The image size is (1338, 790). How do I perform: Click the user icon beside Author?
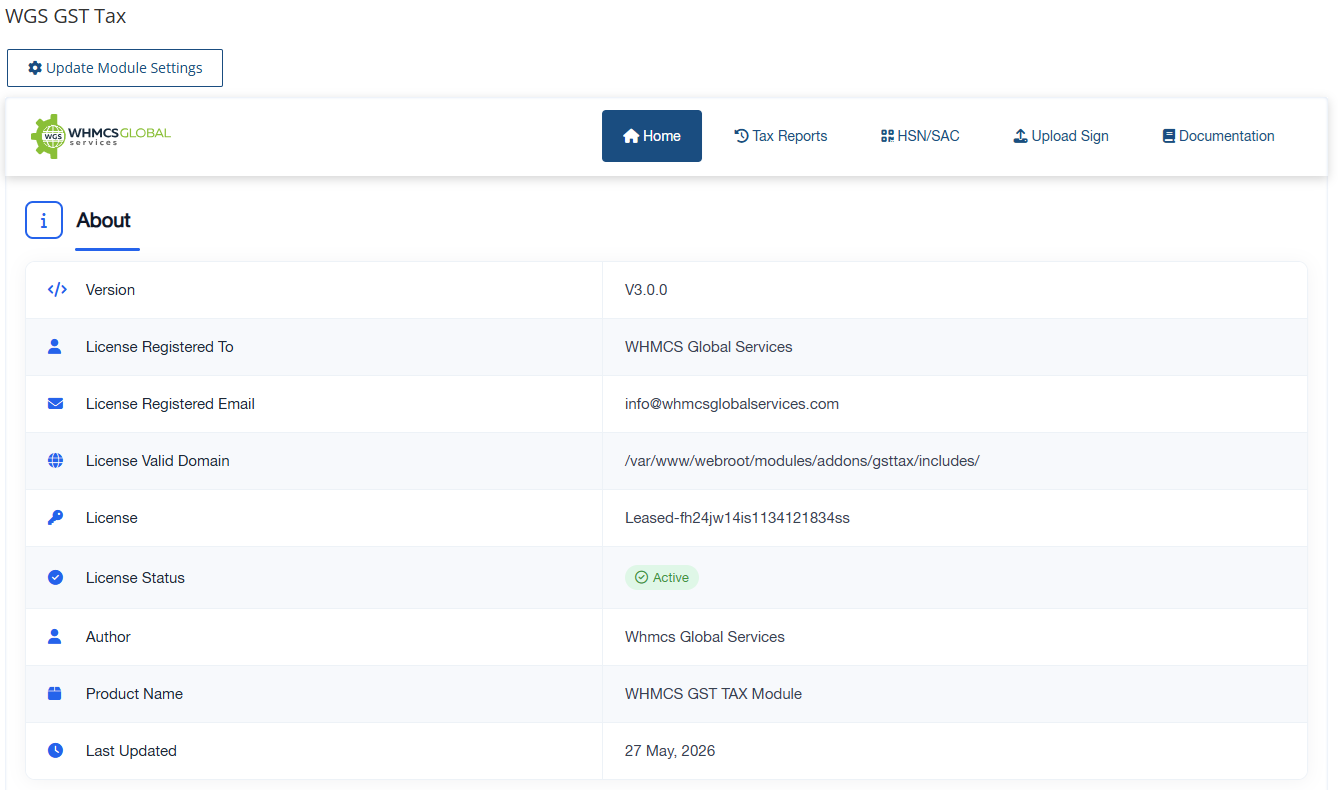tap(55, 637)
